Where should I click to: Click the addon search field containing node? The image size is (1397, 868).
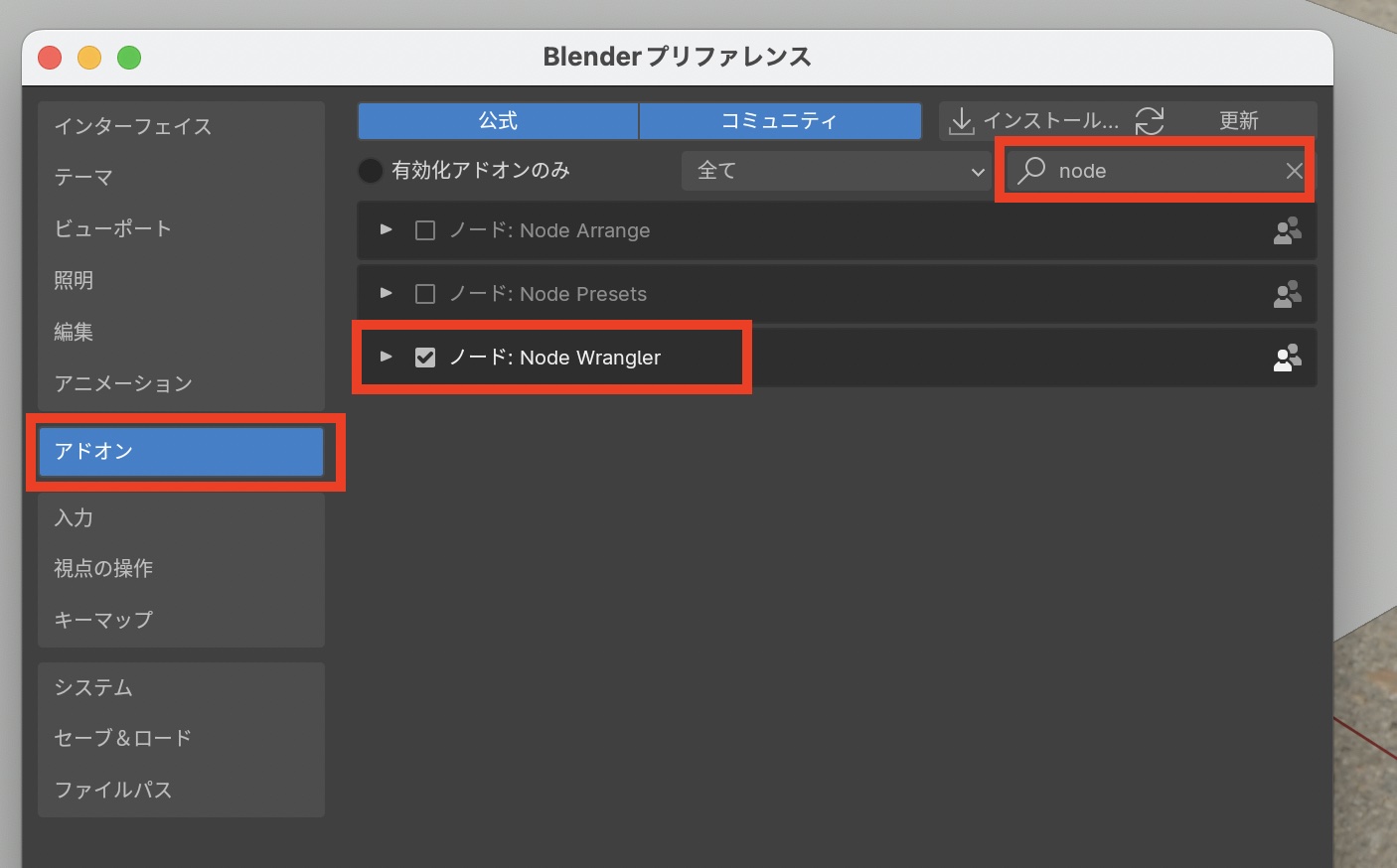coord(1163,171)
